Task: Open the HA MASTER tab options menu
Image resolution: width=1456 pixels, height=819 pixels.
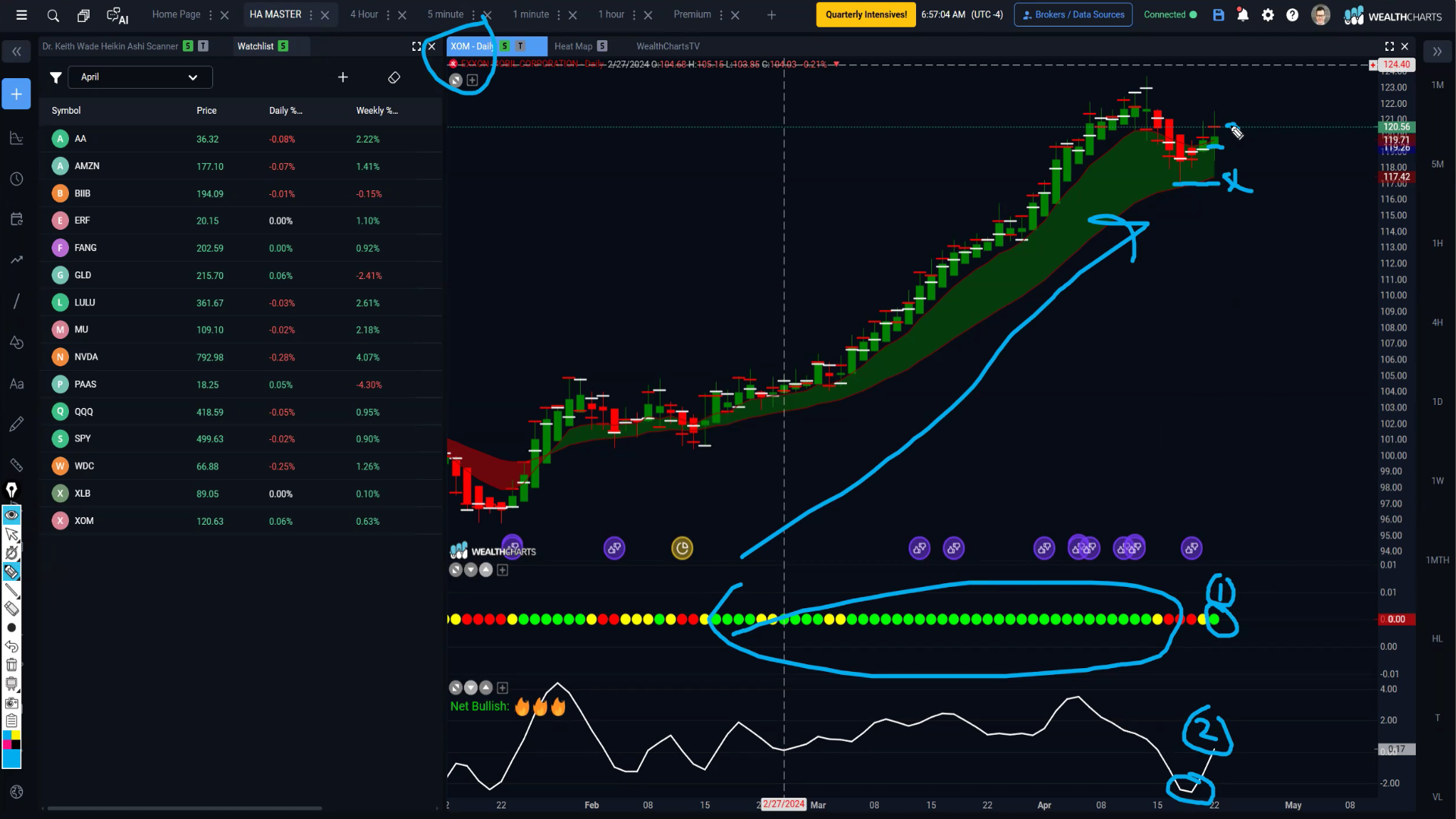Action: coord(311,15)
